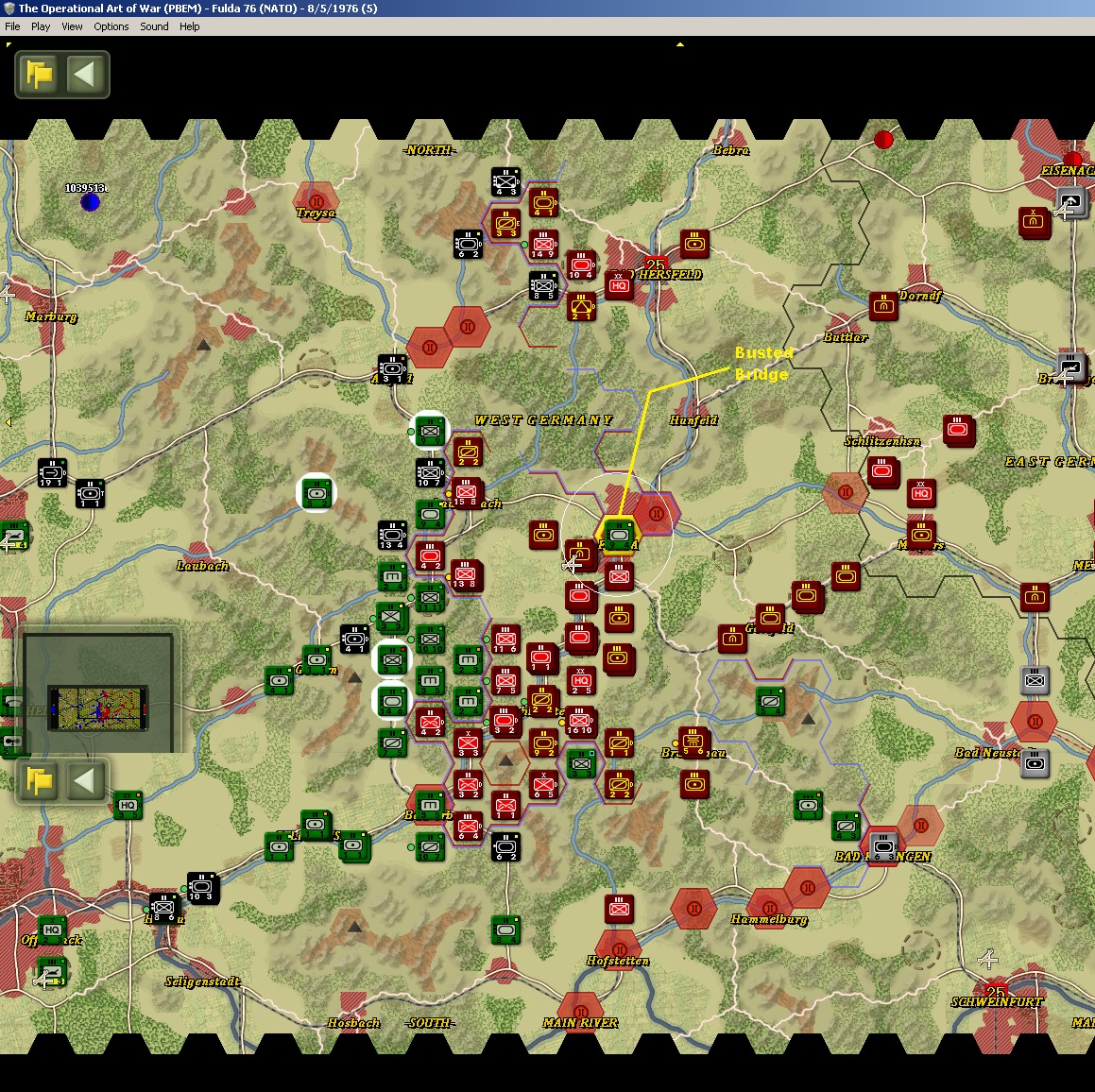Select the black 10 3 unit
This screenshot has height=1092, width=1095.
coord(202,887)
